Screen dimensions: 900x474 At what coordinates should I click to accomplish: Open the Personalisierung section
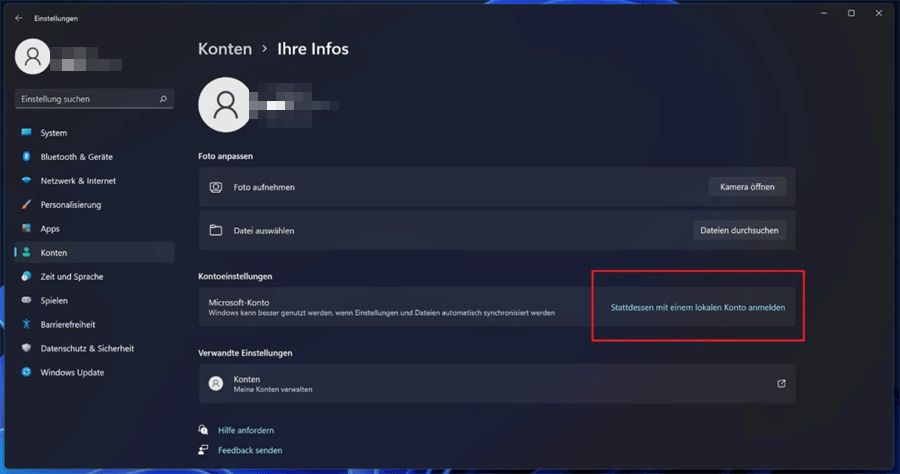click(x=94, y=205)
